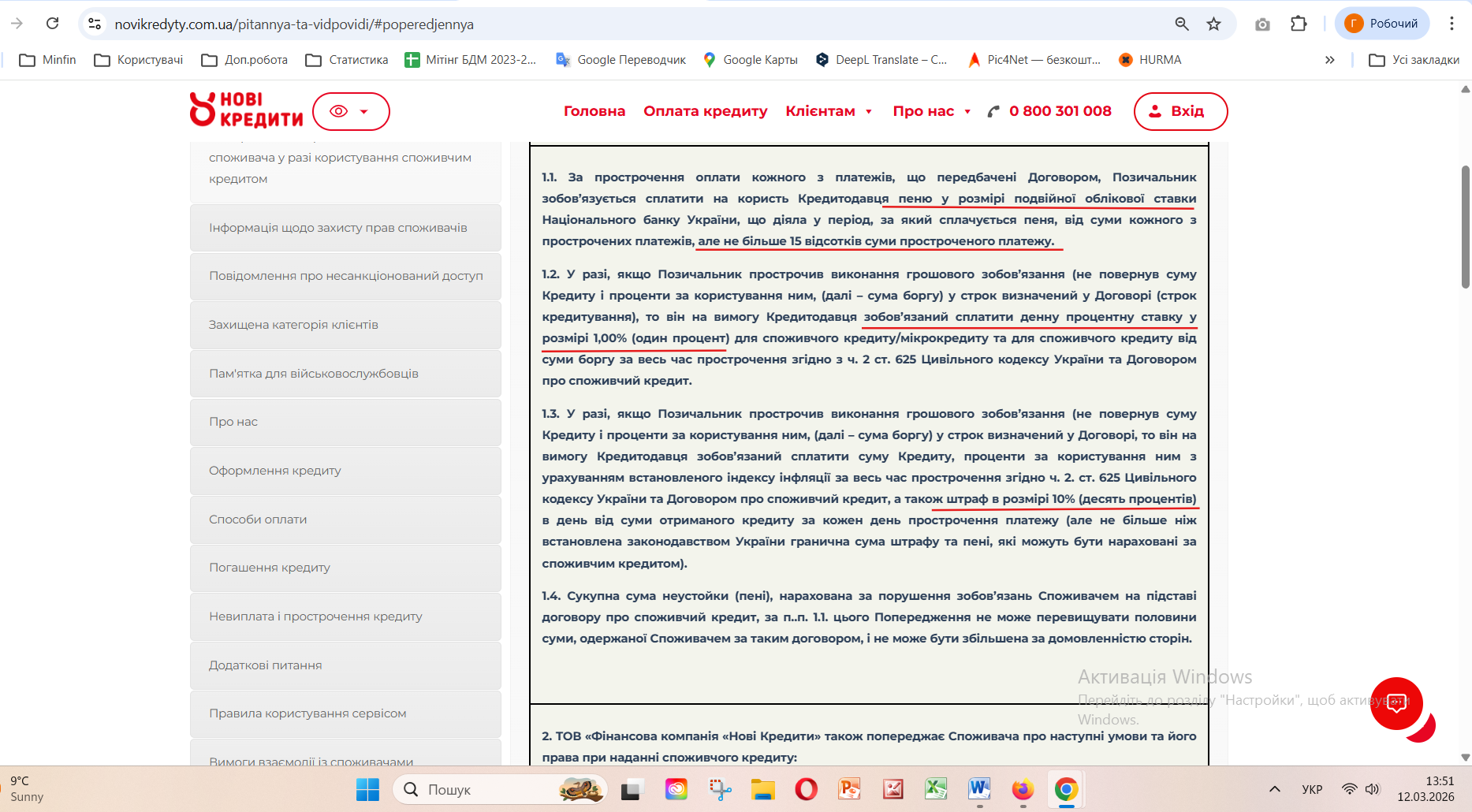Bookmark this page with the star icon
1472x812 pixels.
pyautogui.click(x=1213, y=24)
